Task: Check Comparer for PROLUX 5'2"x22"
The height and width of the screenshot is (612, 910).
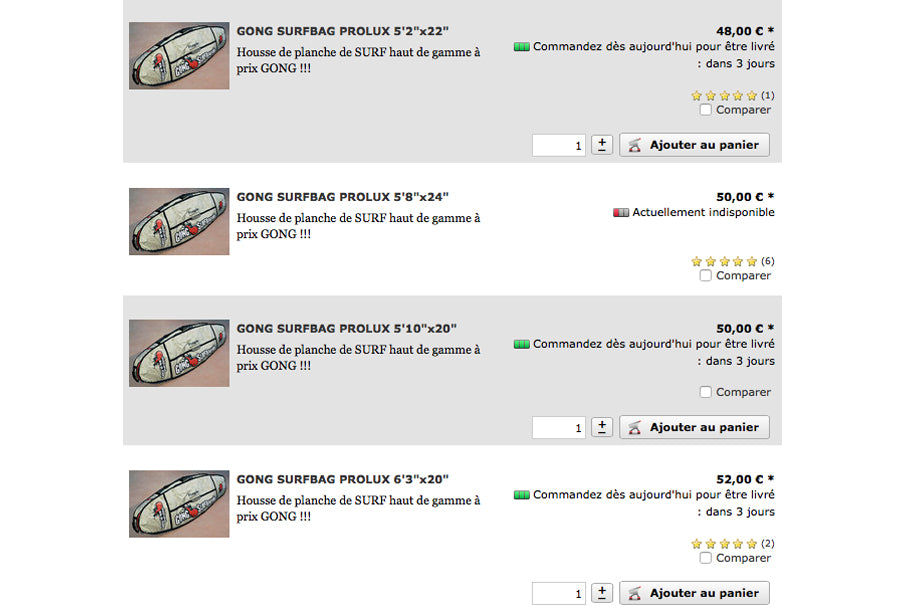Action: (706, 110)
